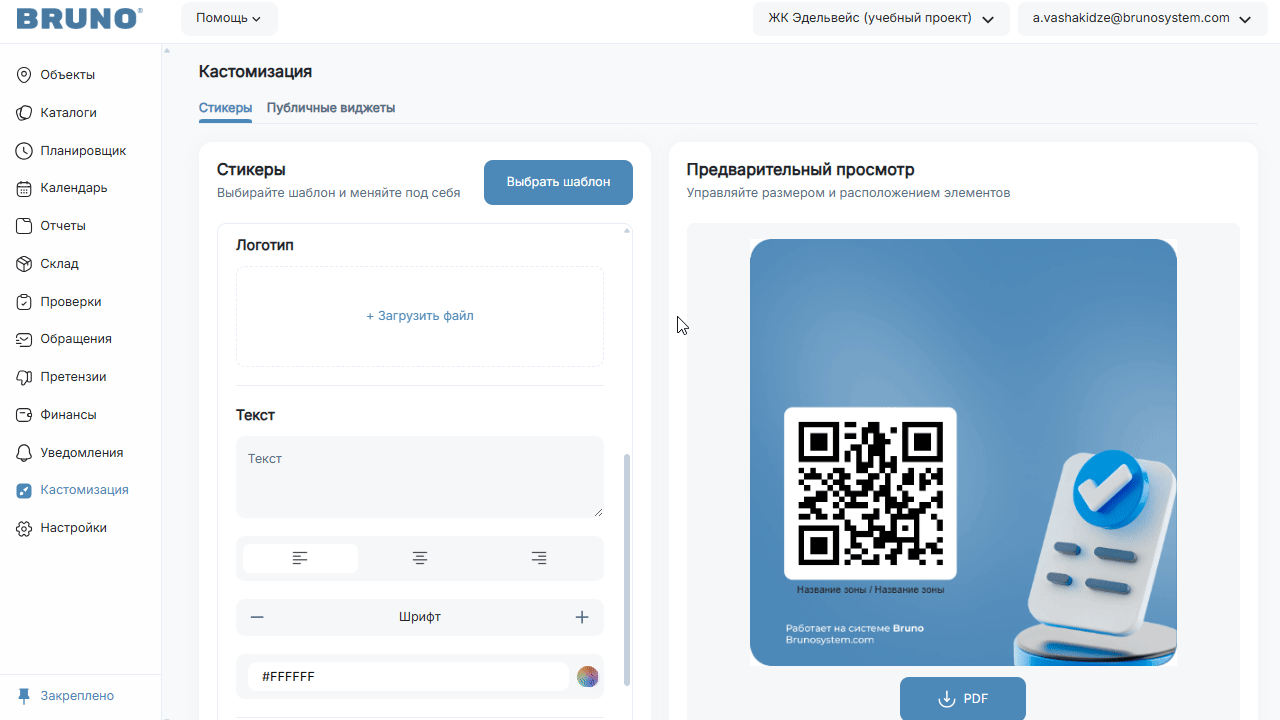The height and width of the screenshot is (720, 1280).
Task: Switch to the Публичные виджеты tab
Action: click(x=331, y=108)
